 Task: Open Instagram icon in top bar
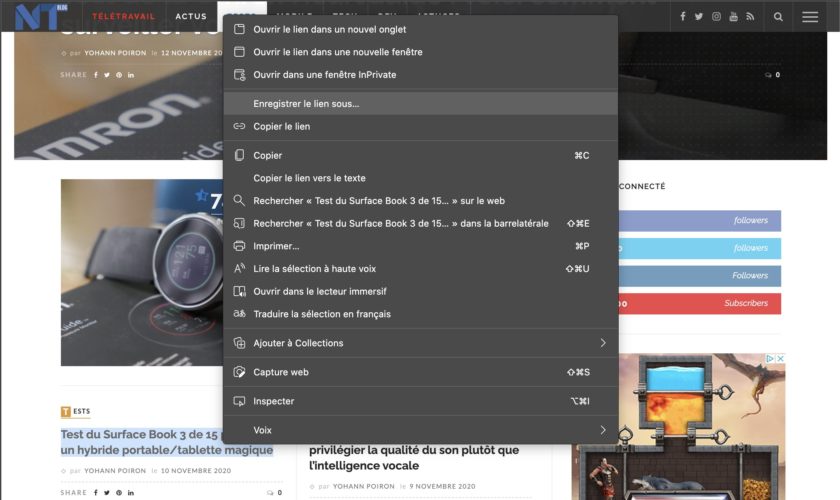[716, 17]
